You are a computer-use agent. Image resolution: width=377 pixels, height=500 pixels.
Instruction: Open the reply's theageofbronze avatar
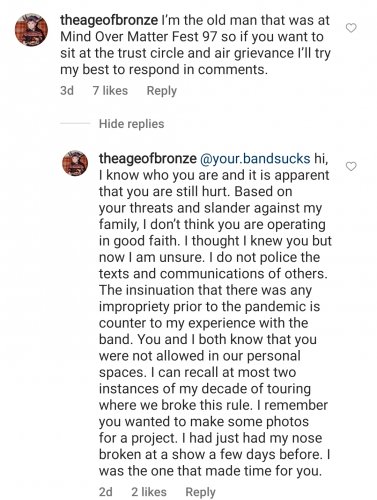pyautogui.click(x=75, y=163)
